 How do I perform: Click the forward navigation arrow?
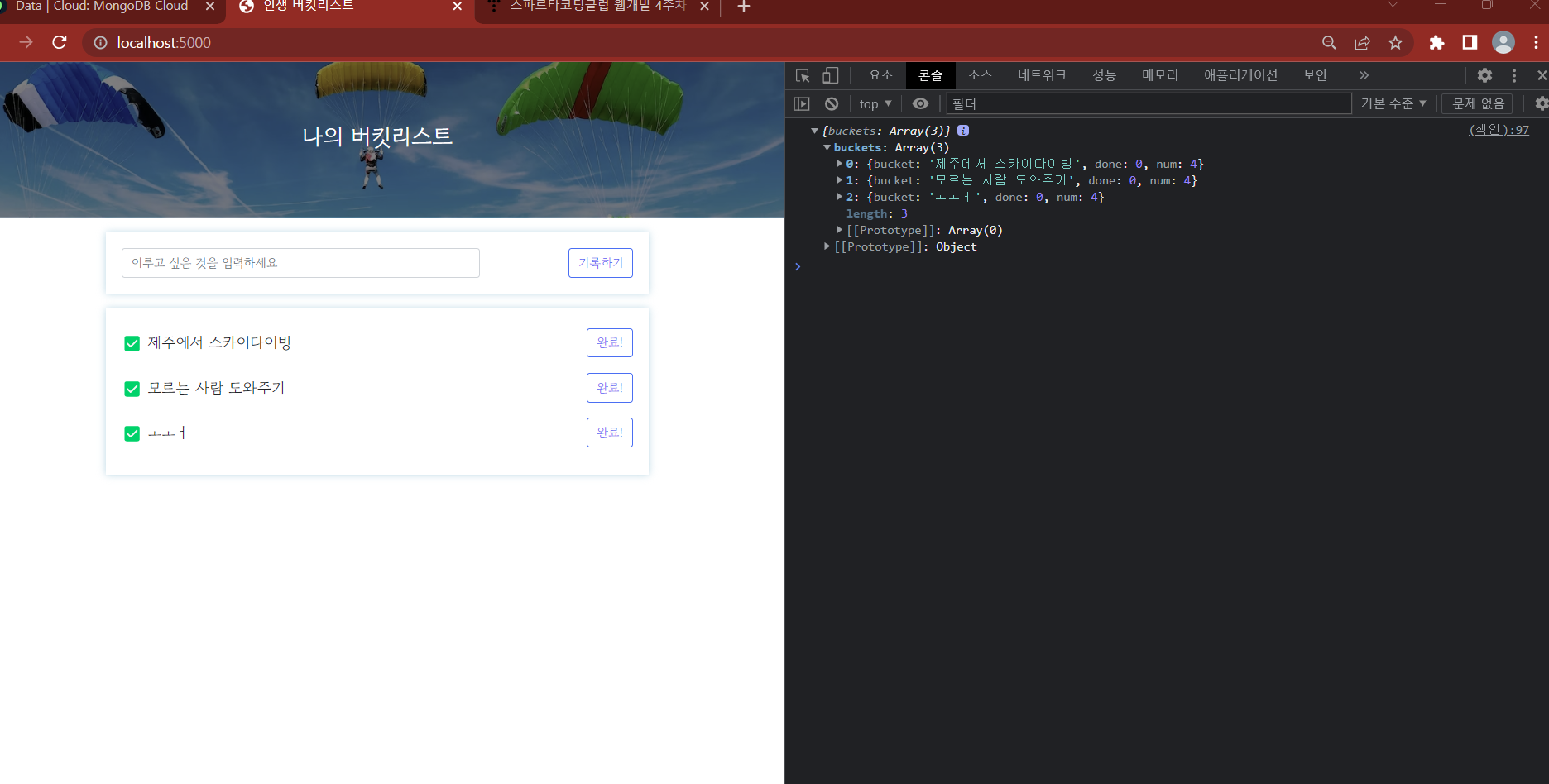click(x=26, y=42)
